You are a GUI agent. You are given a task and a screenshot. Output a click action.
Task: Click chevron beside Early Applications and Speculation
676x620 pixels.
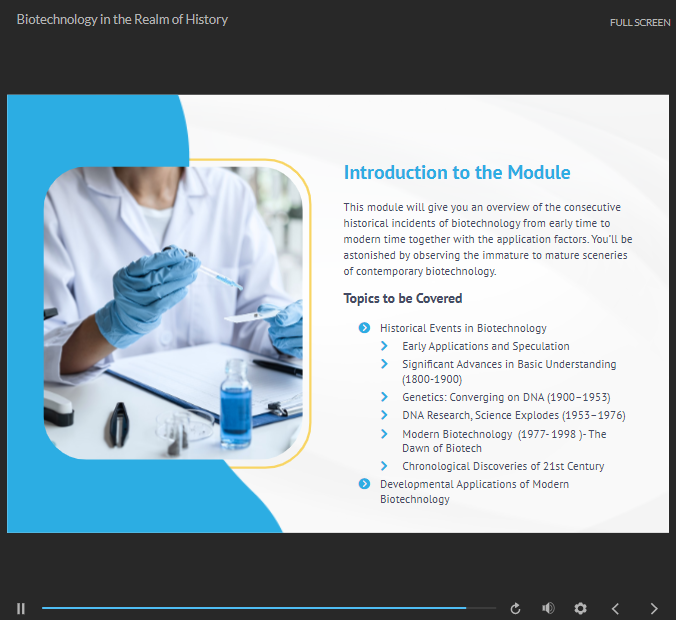385,346
